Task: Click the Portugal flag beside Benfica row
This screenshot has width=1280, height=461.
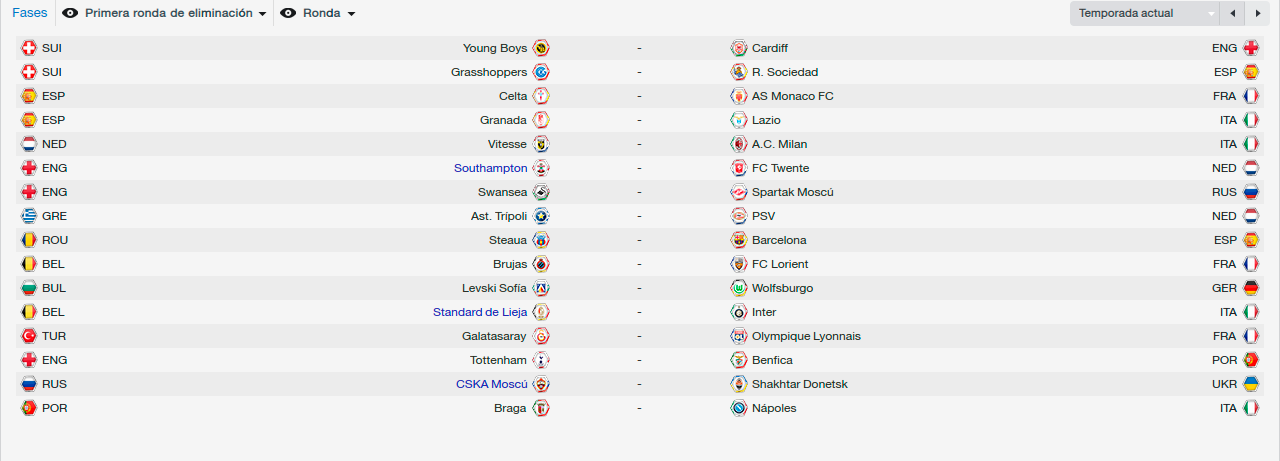Action: [1251, 360]
